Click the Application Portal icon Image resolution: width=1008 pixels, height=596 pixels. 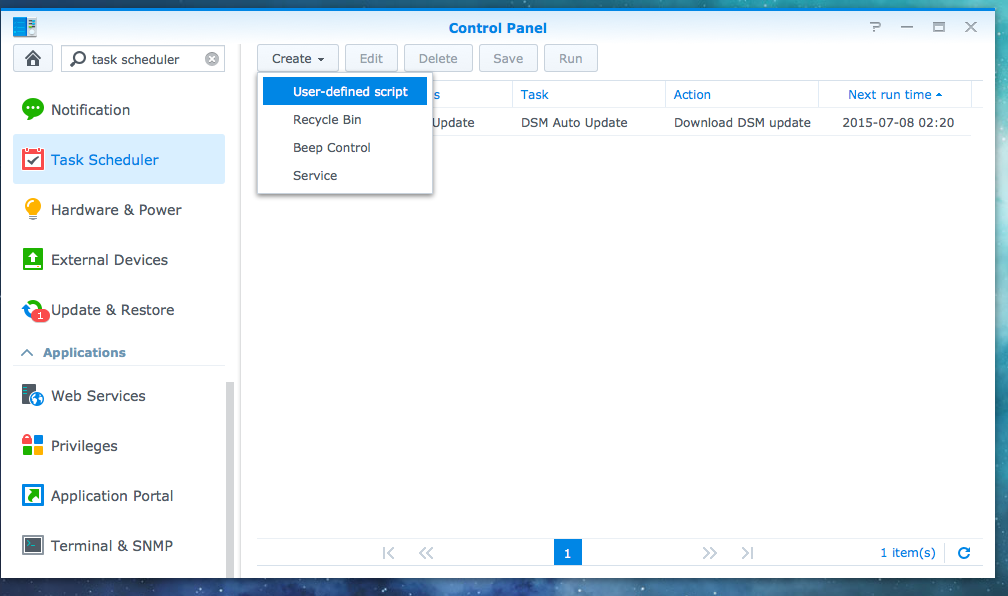33,495
